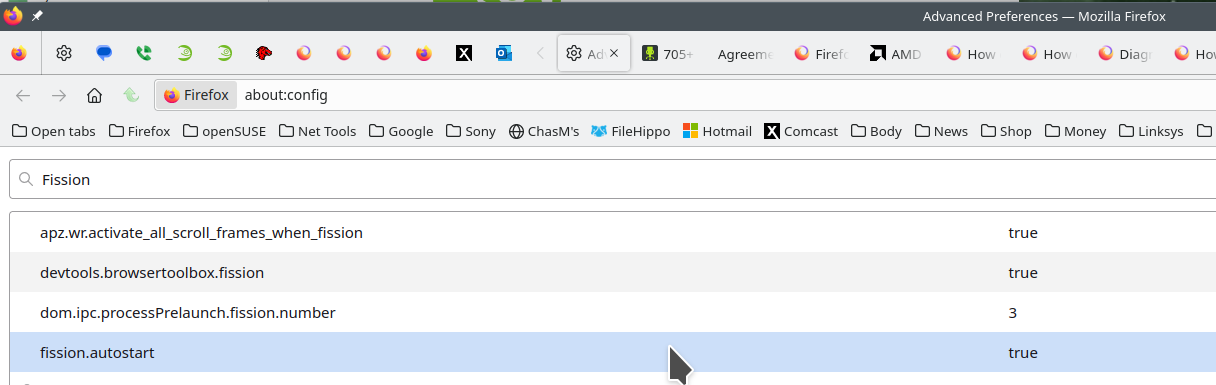Open the Hotmail bookmark
Image resolution: width=1216 pixels, height=385 pixels.
pos(717,131)
